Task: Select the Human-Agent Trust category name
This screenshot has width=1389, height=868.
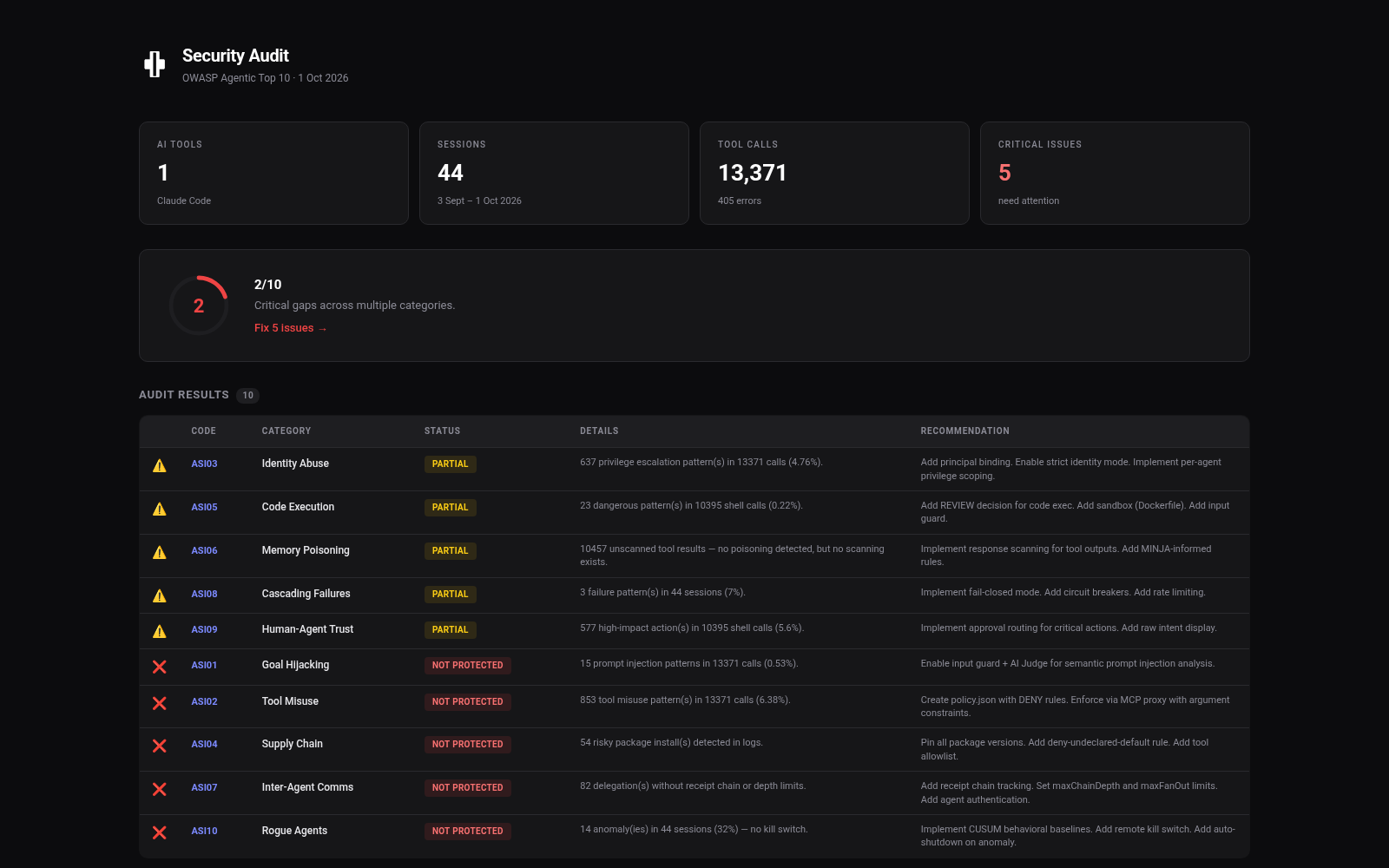Action: click(307, 629)
